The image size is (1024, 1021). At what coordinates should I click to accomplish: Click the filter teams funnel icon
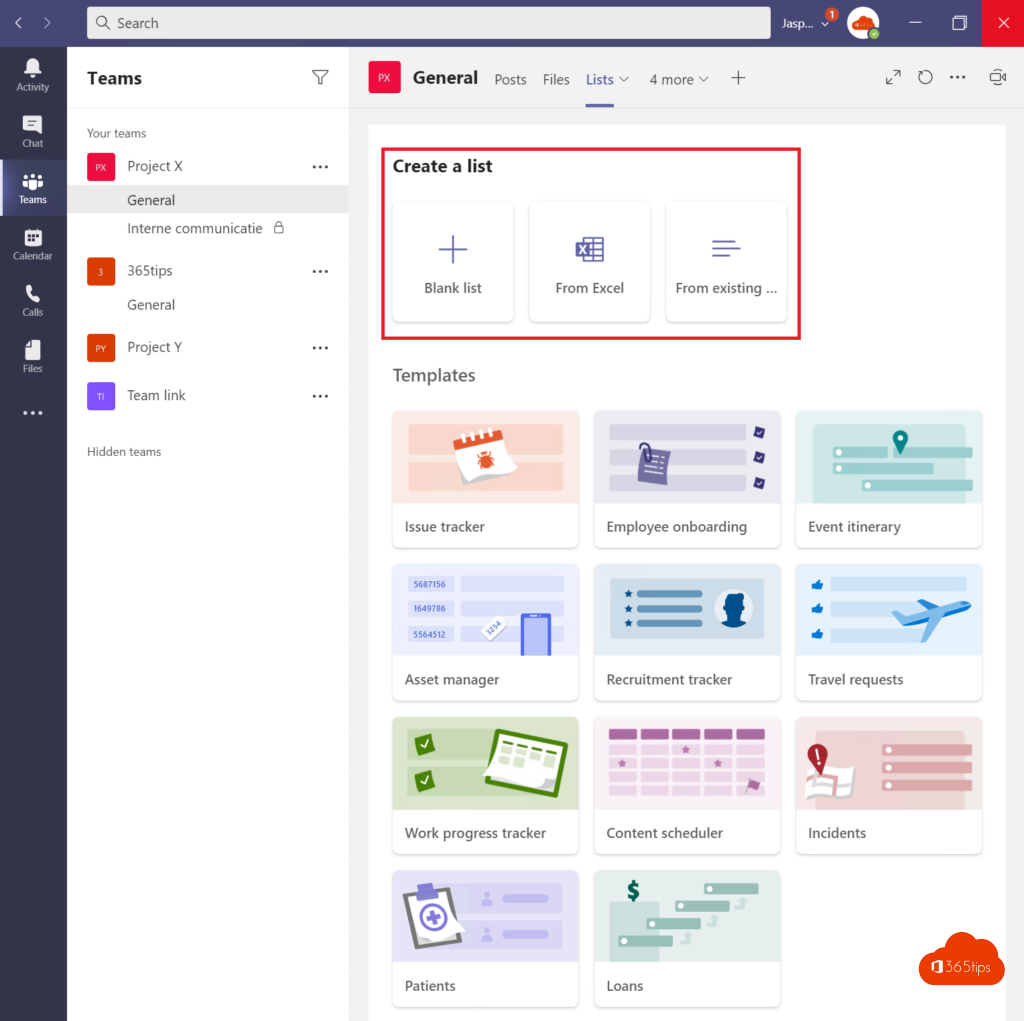click(x=320, y=78)
